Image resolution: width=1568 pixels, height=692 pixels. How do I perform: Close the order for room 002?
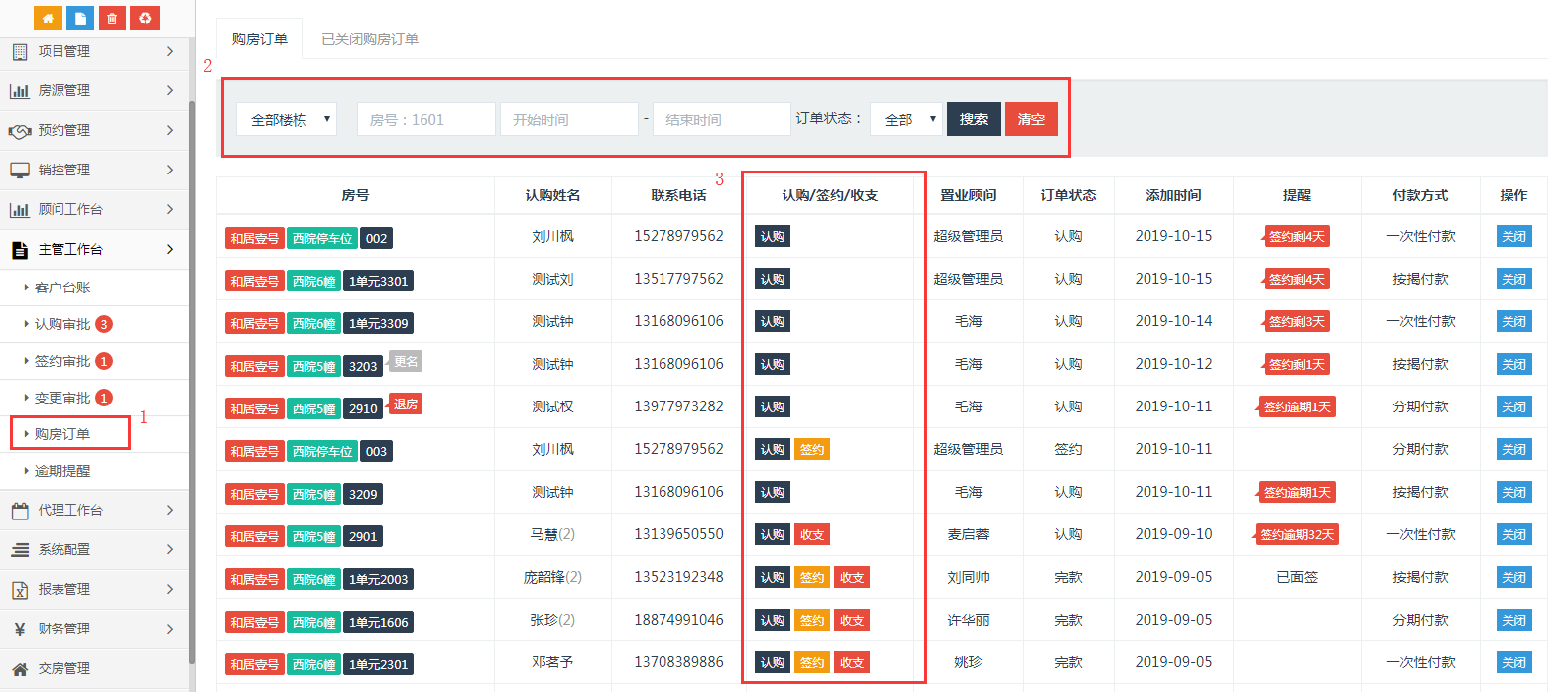[1513, 236]
